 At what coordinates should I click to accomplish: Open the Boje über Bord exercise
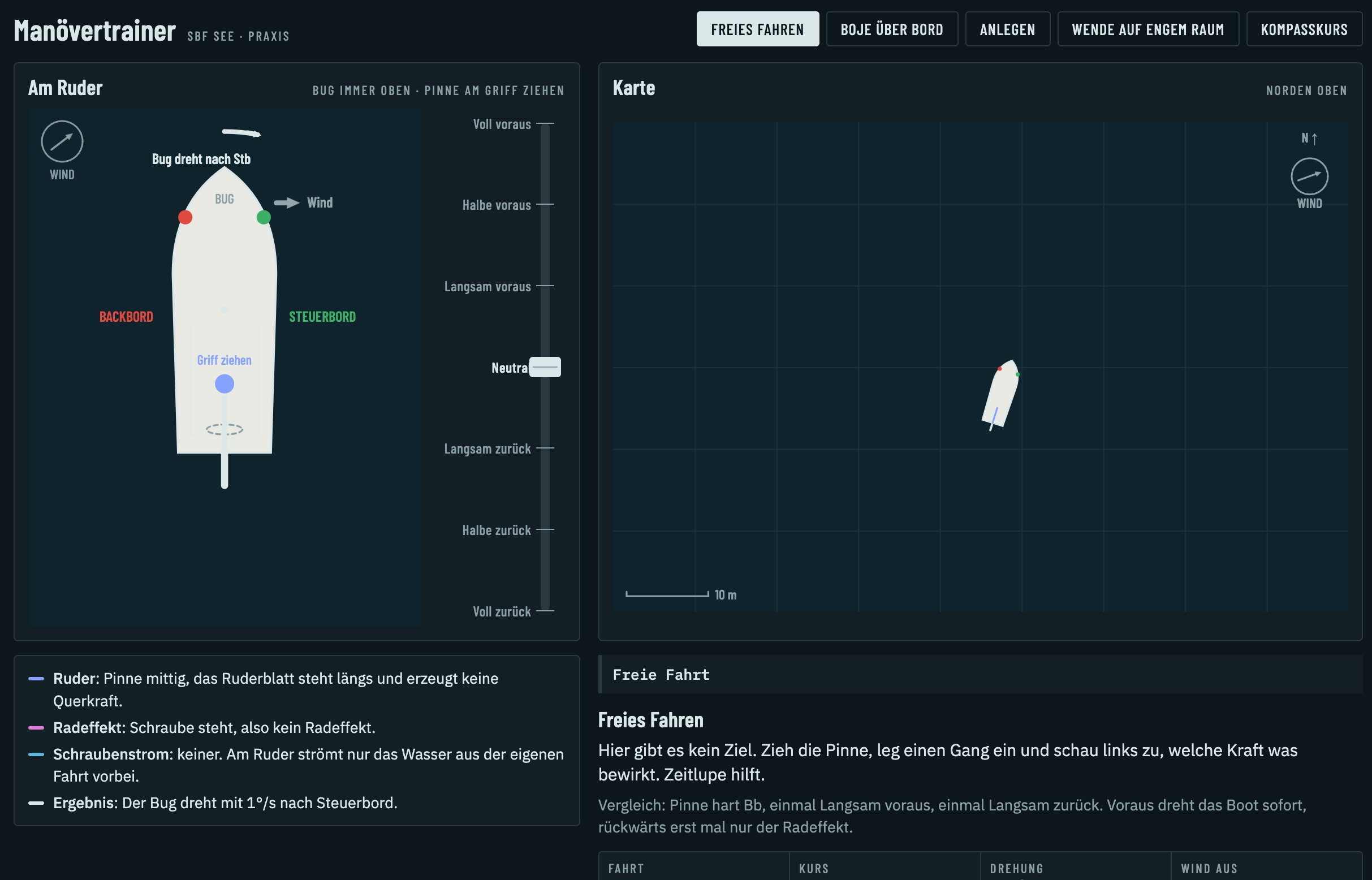point(891,29)
